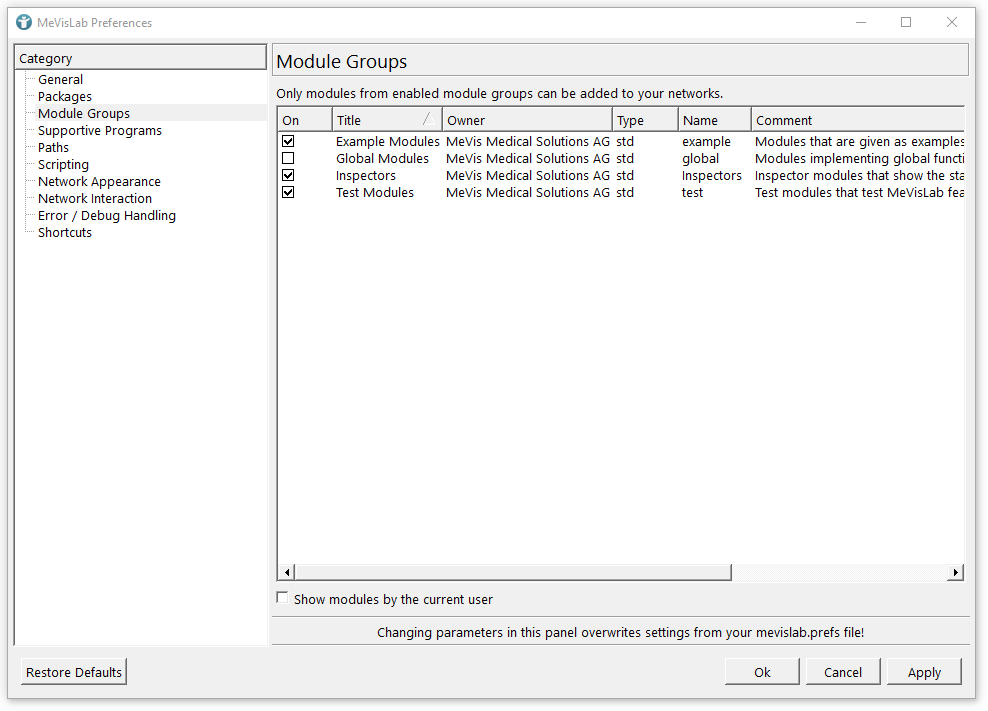Screen dimensions: 988x711
Task: Select the Packages category
Action: [x=65, y=97]
